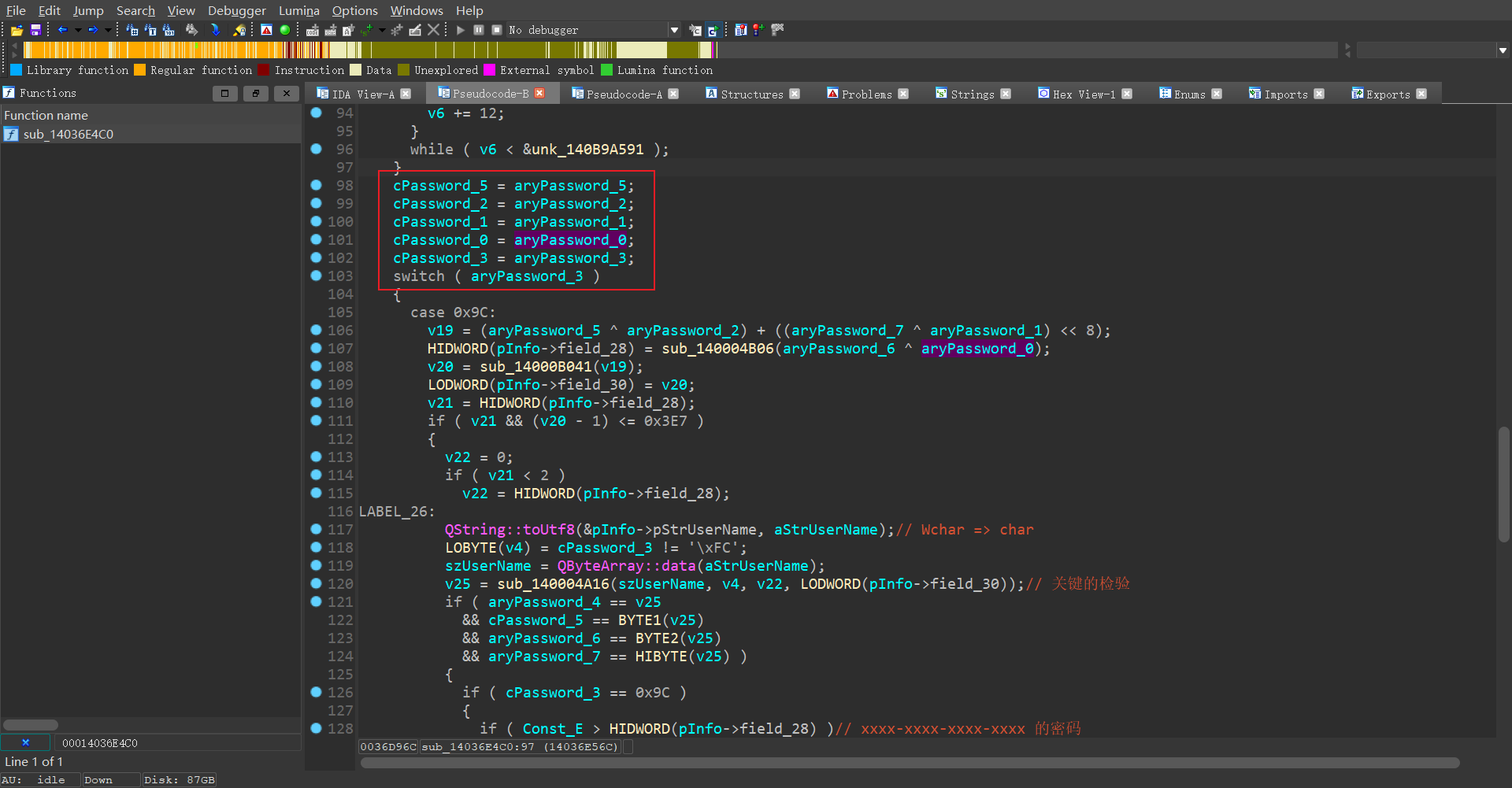Click the jump back arrow icon
Viewport: 1512px width, 788px height.
tap(62, 30)
